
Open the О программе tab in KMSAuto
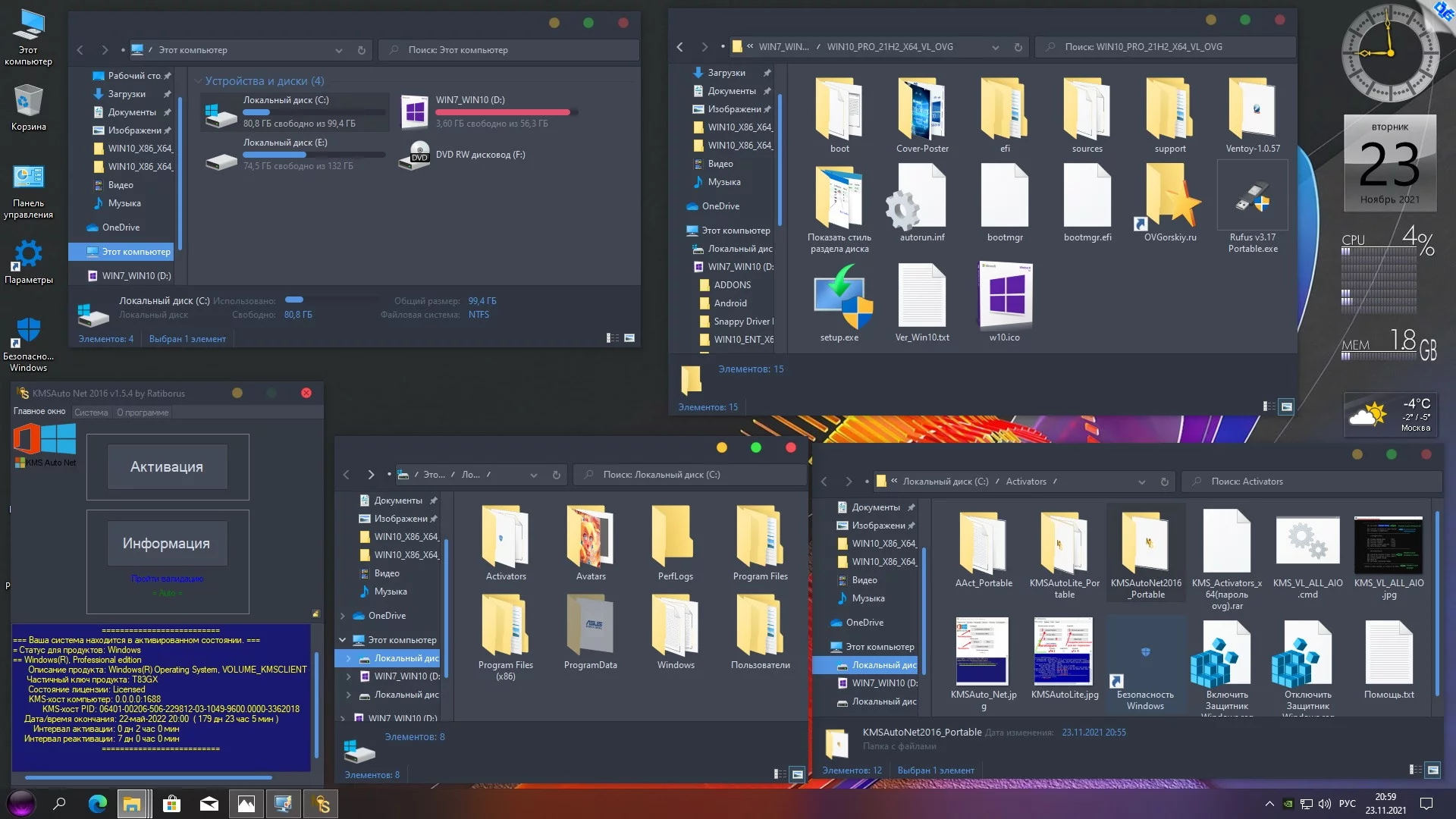tap(143, 413)
